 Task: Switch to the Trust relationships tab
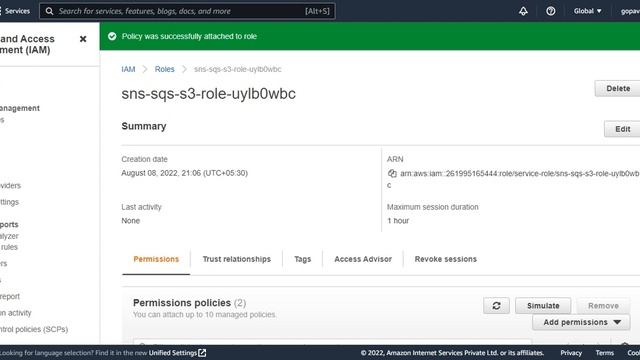pos(237,259)
